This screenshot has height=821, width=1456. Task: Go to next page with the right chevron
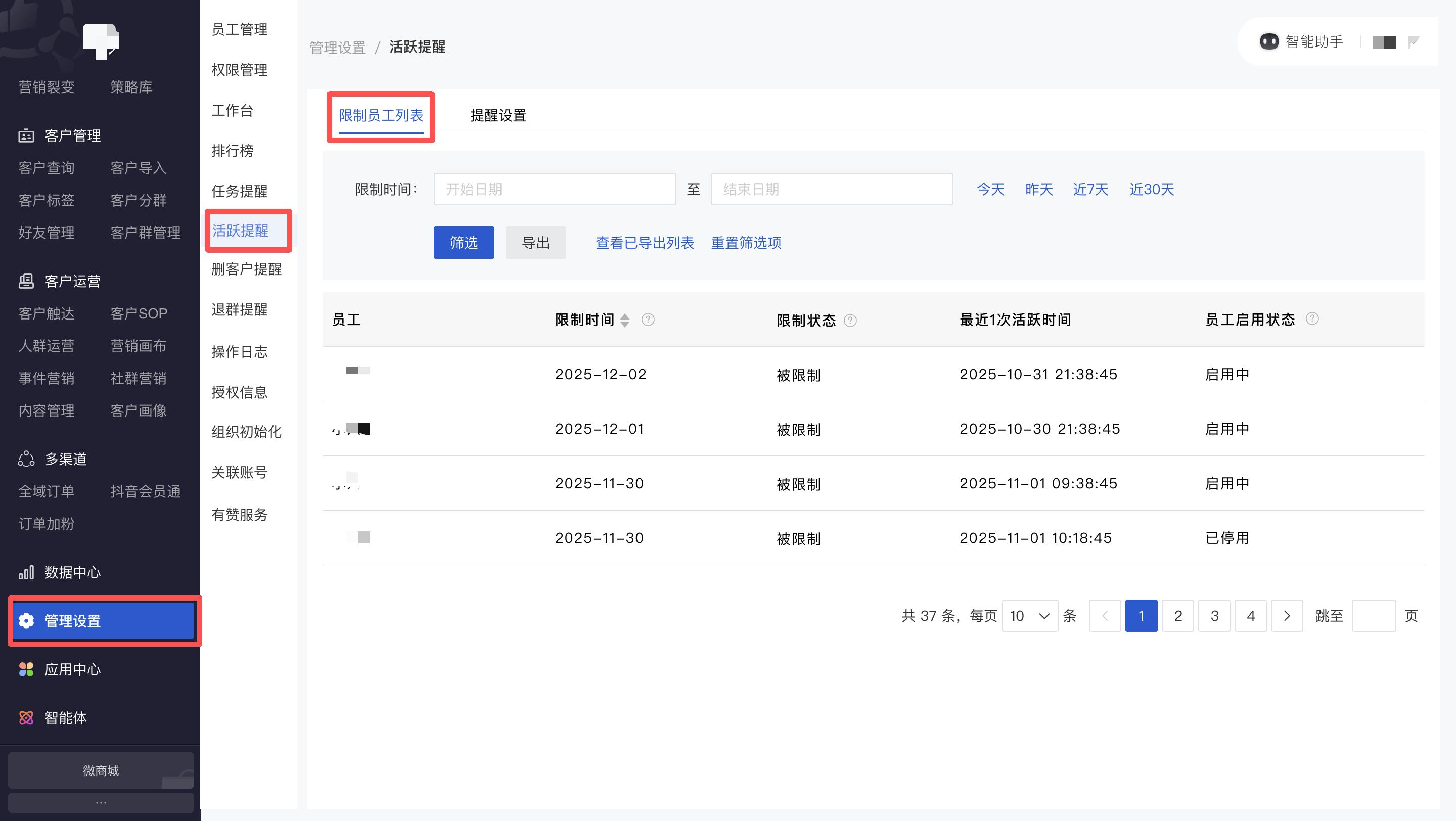pyautogui.click(x=1287, y=616)
